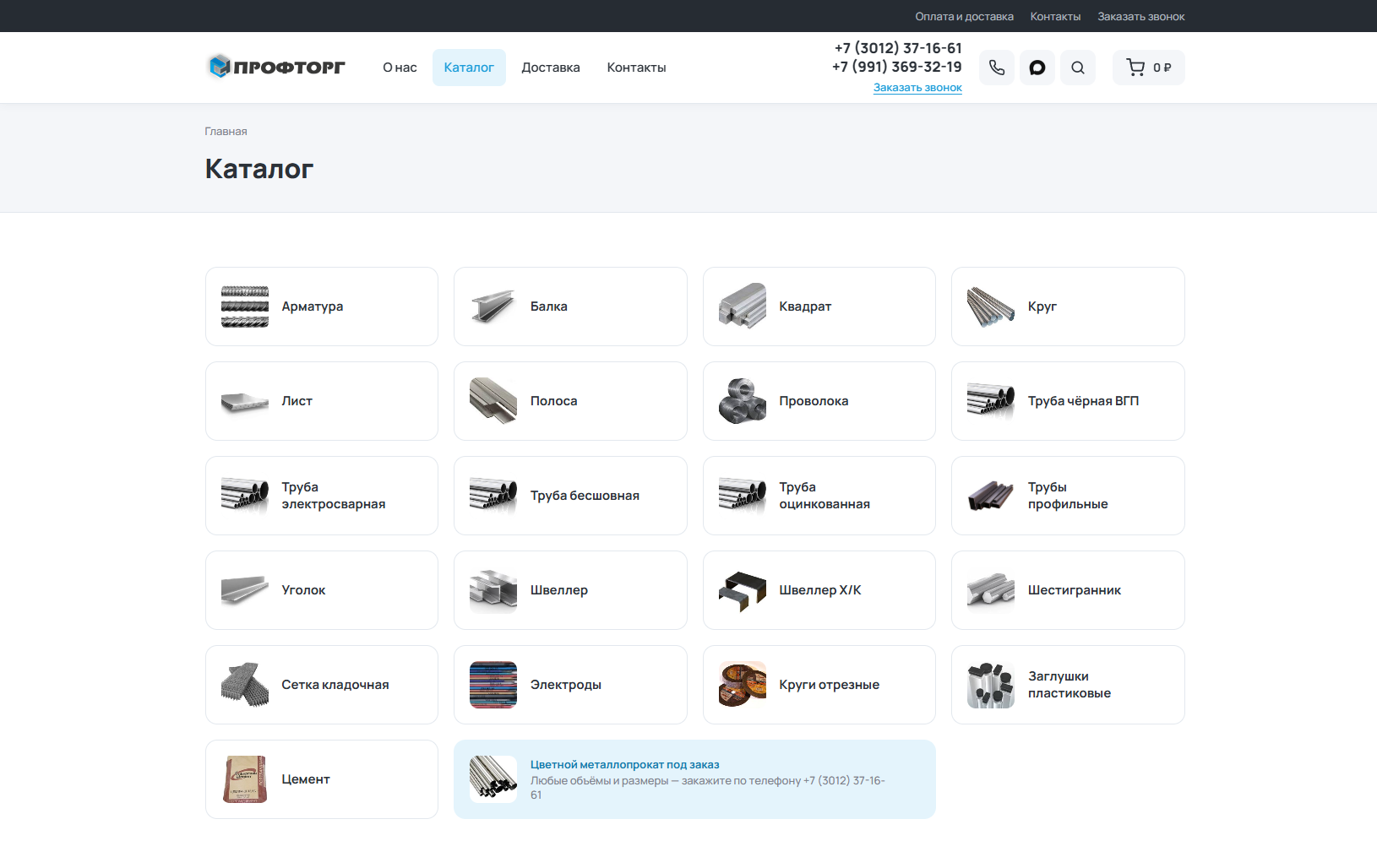1377x868 pixels.
Task: Click phone number +7 (991) 369-32-19
Action: tap(896, 67)
